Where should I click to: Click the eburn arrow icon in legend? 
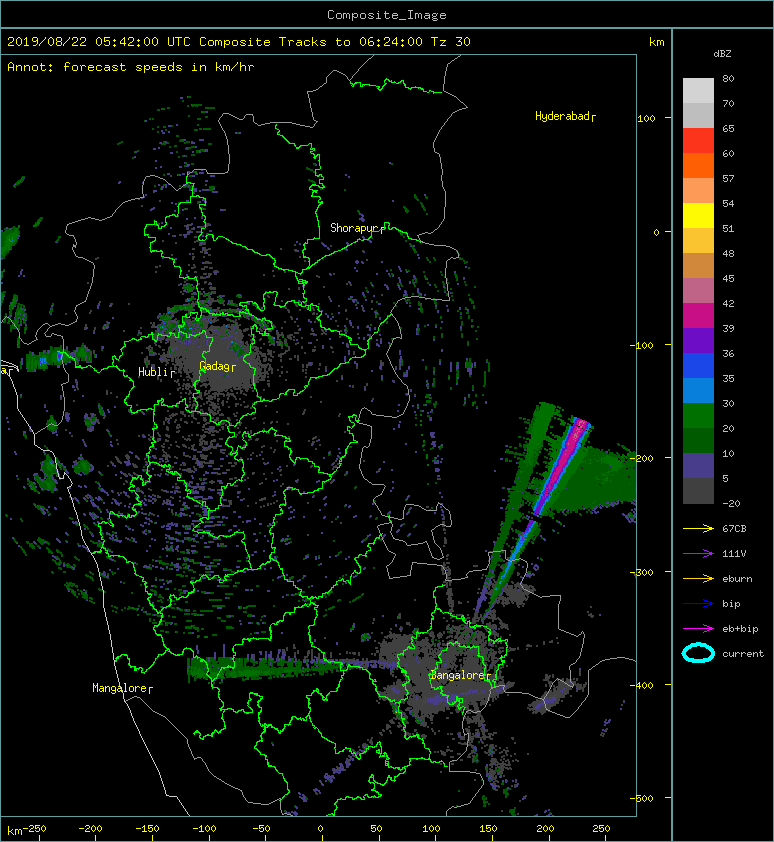pyautogui.click(x=698, y=578)
